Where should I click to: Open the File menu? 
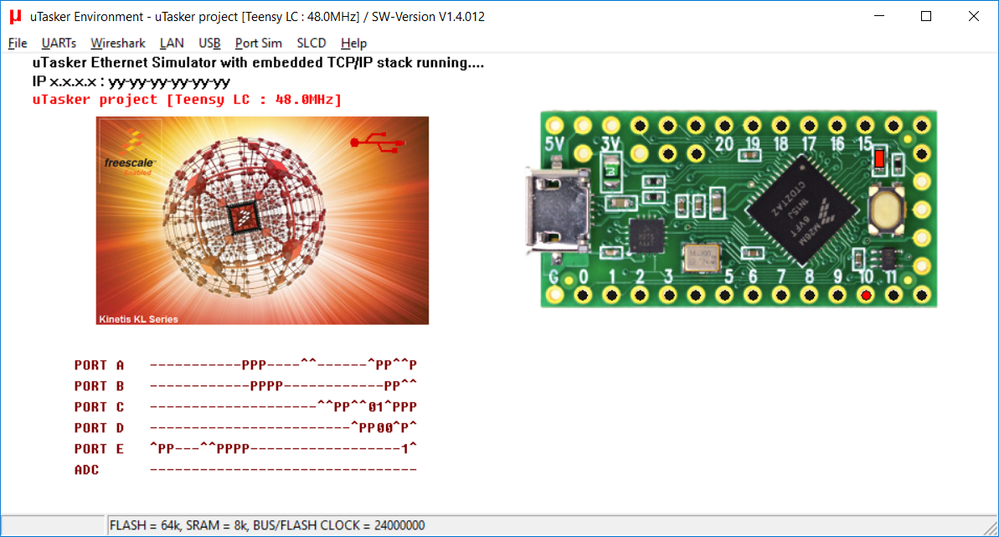point(17,43)
